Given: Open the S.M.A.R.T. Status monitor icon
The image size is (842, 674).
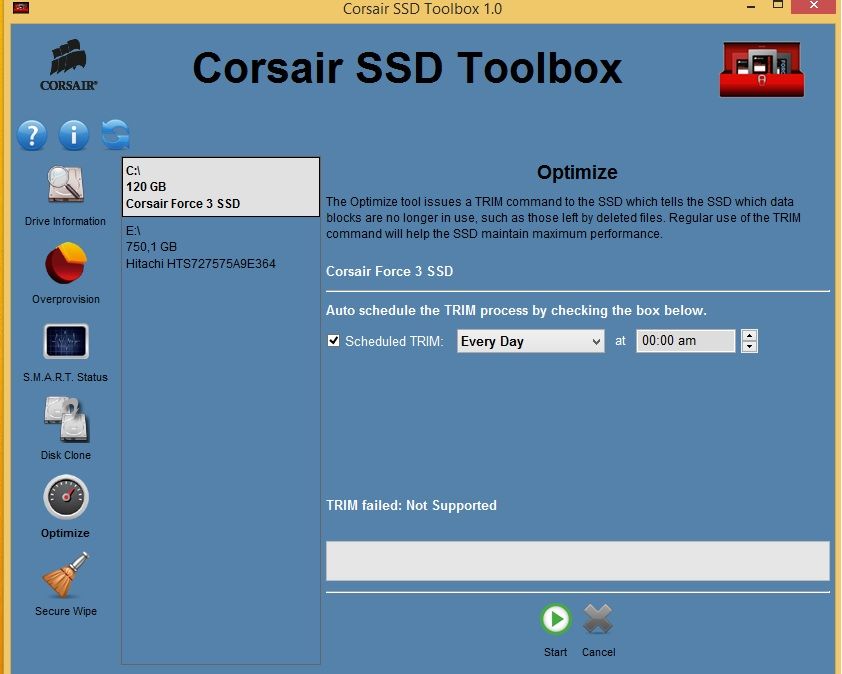Looking at the screenshot, I should (x=66, y=341).
